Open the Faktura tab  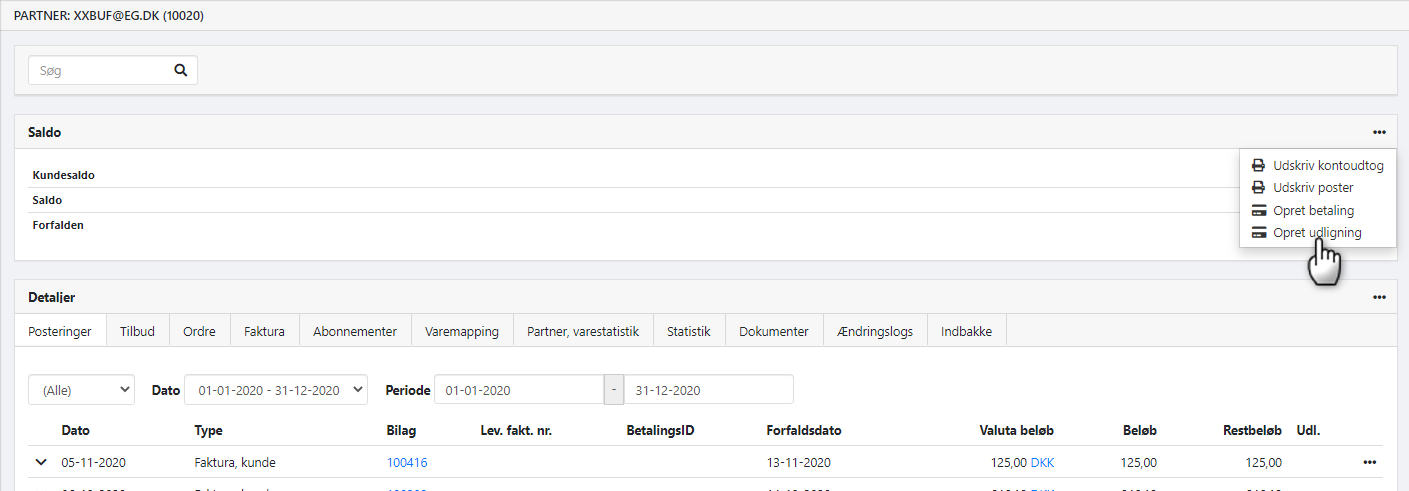click(x=264, y=331)
